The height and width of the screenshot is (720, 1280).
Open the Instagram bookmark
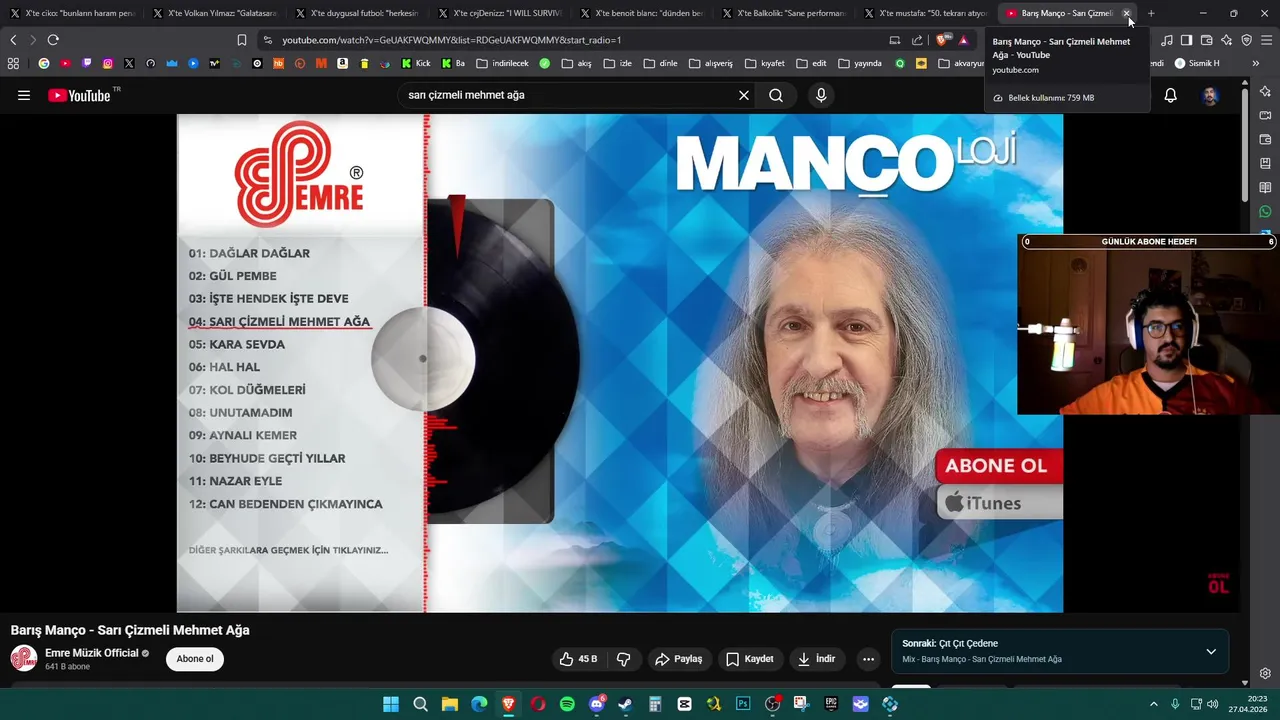click(x=108, y=63)
